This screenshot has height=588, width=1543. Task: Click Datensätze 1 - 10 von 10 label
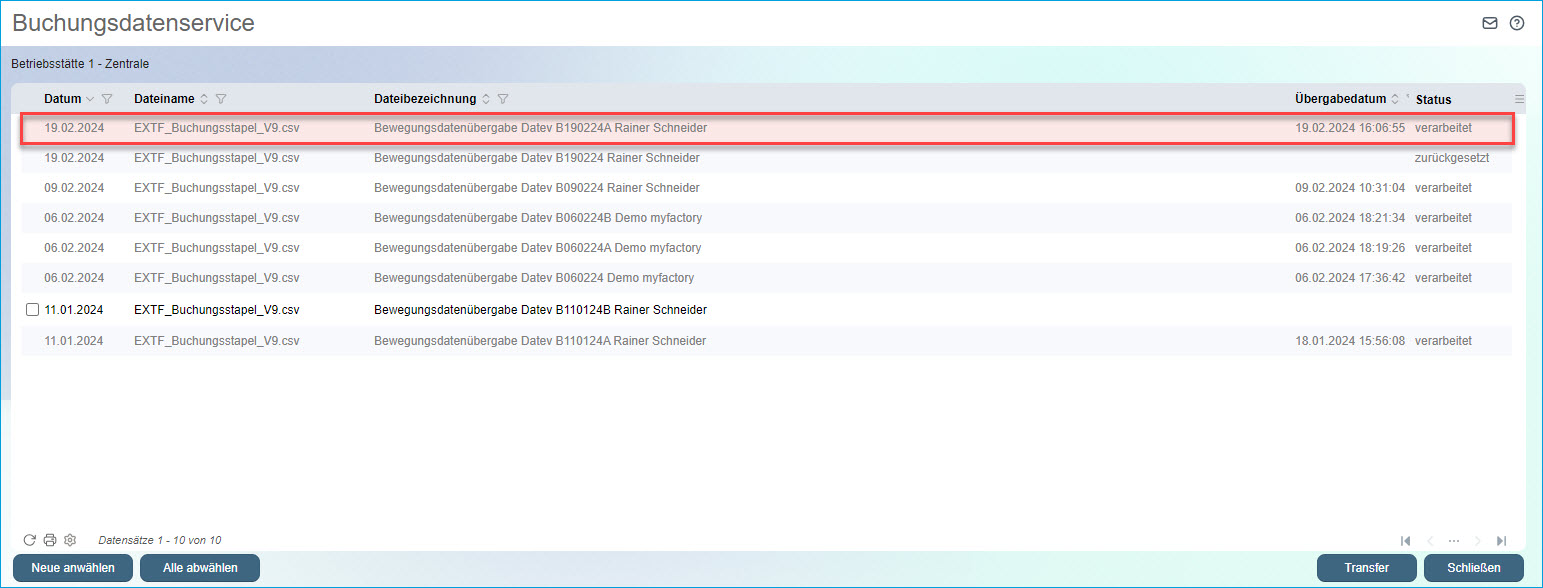pos(160,540)
